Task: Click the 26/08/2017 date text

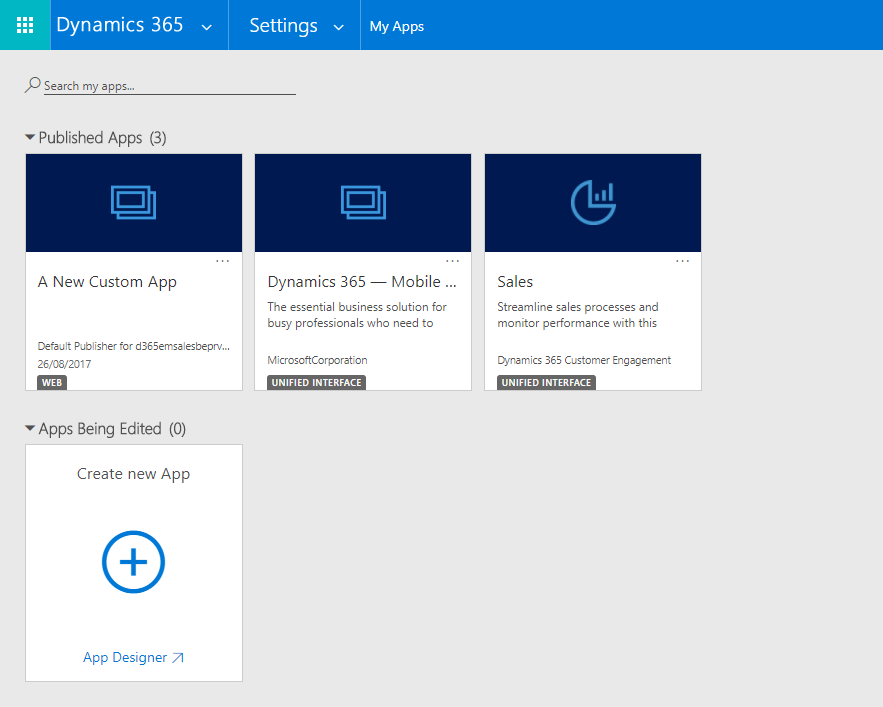Action: coord(64,364)
